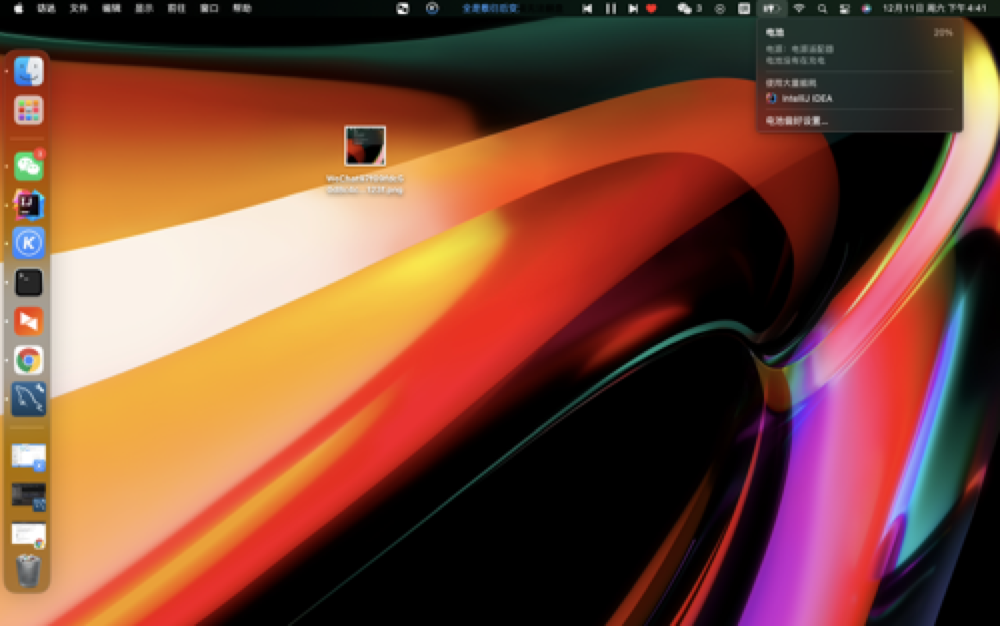1000x626 pixels.
Task: Skip to next track in menu bar
Action: point(633,8)
